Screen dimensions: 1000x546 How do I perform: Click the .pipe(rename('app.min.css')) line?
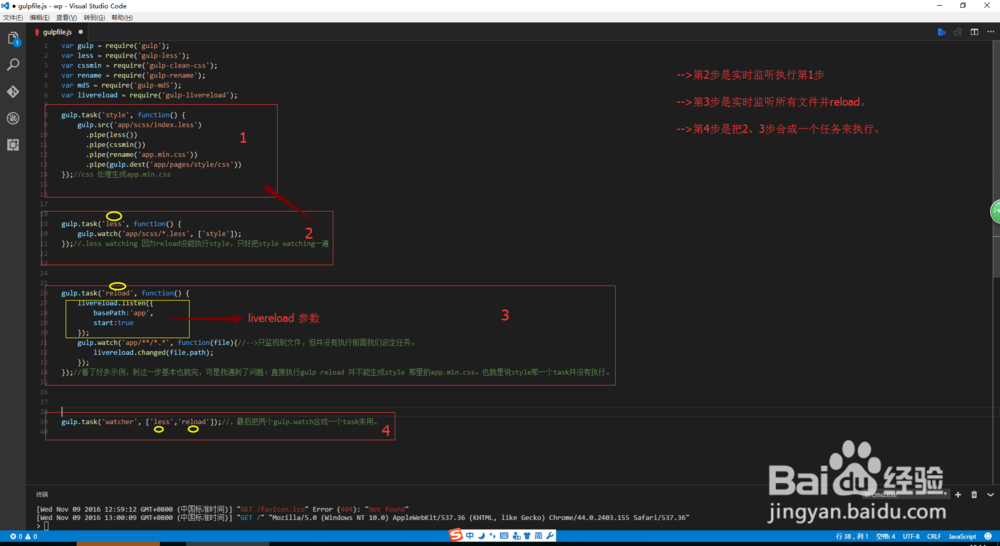click(142, 154)
